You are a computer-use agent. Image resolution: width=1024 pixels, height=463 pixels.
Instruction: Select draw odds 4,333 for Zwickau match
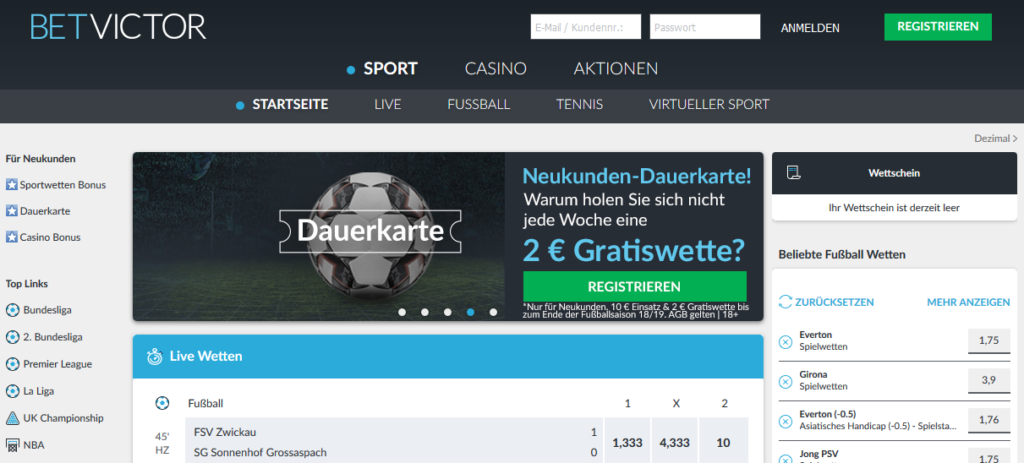point(675,443)
